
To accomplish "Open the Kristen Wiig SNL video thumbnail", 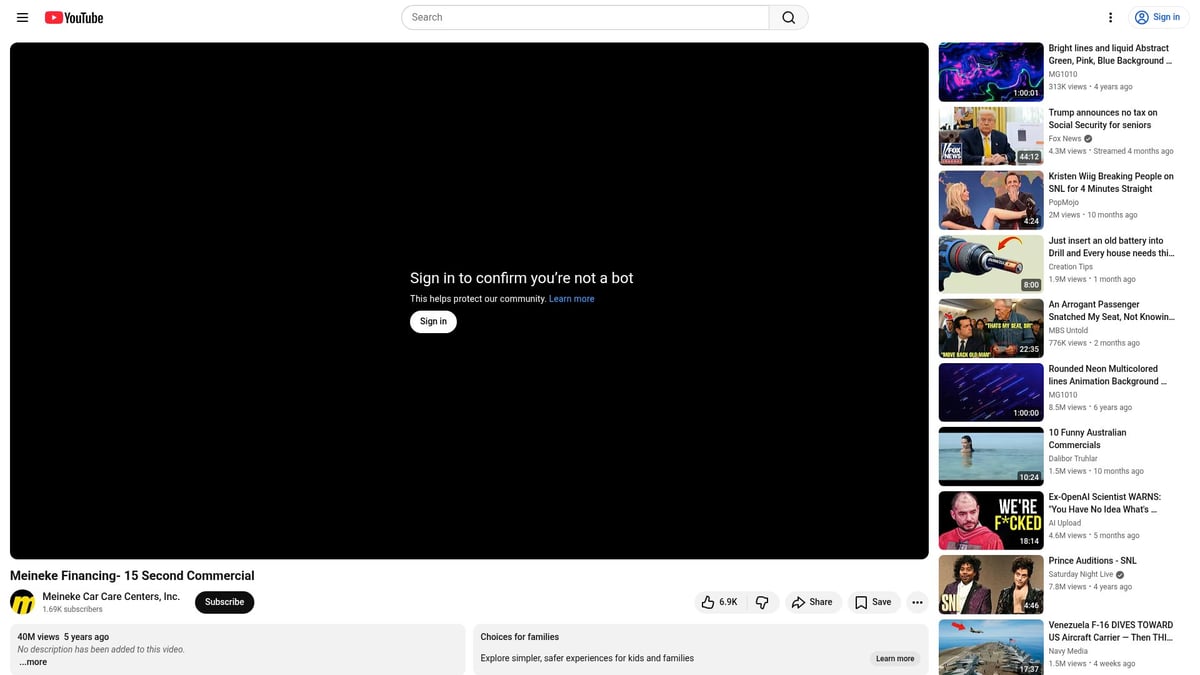I will (990, 200).
